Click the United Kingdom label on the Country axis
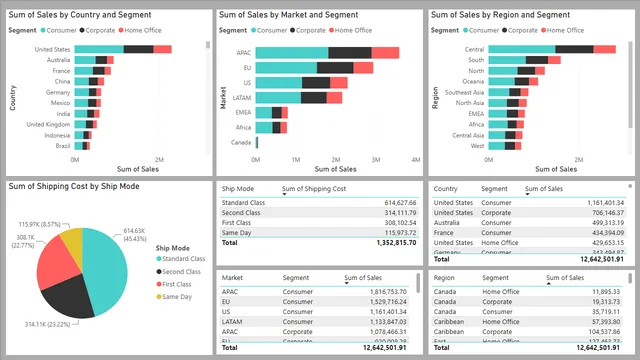Screen dimensions: 640x360 48,124
